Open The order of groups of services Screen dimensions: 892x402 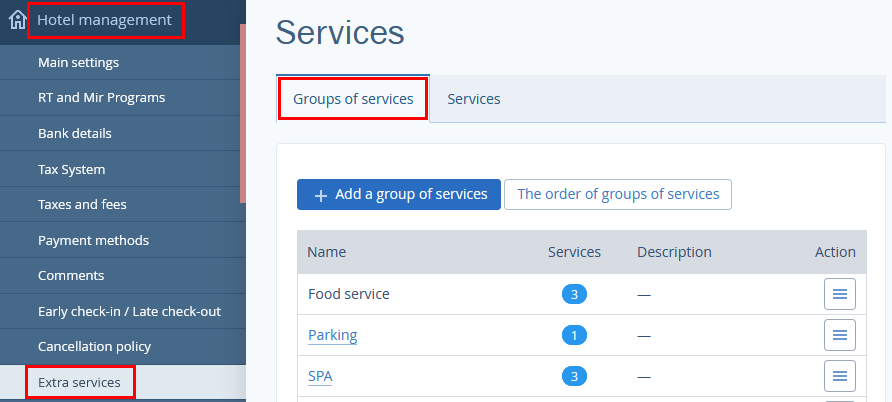click(x=618, y=194)
